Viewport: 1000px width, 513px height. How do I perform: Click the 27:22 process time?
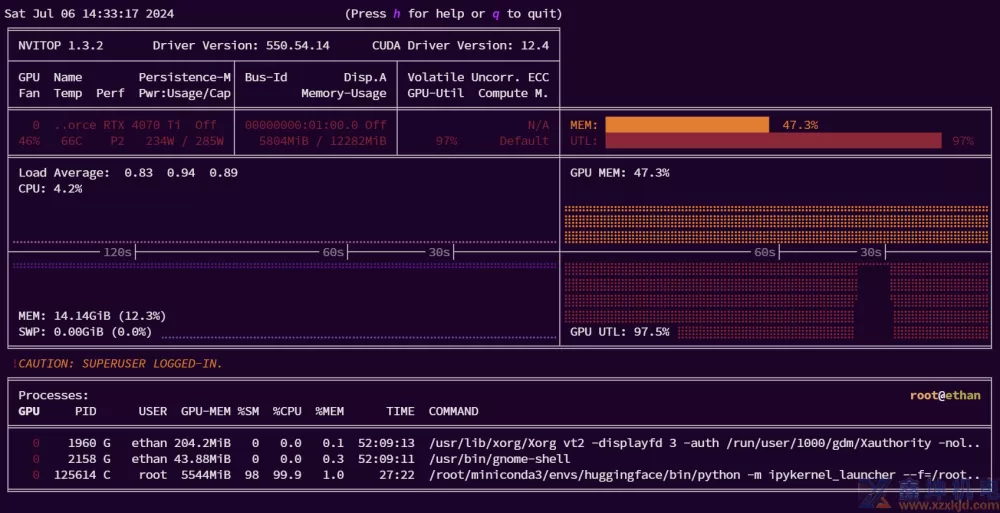(x=397, y=475)
